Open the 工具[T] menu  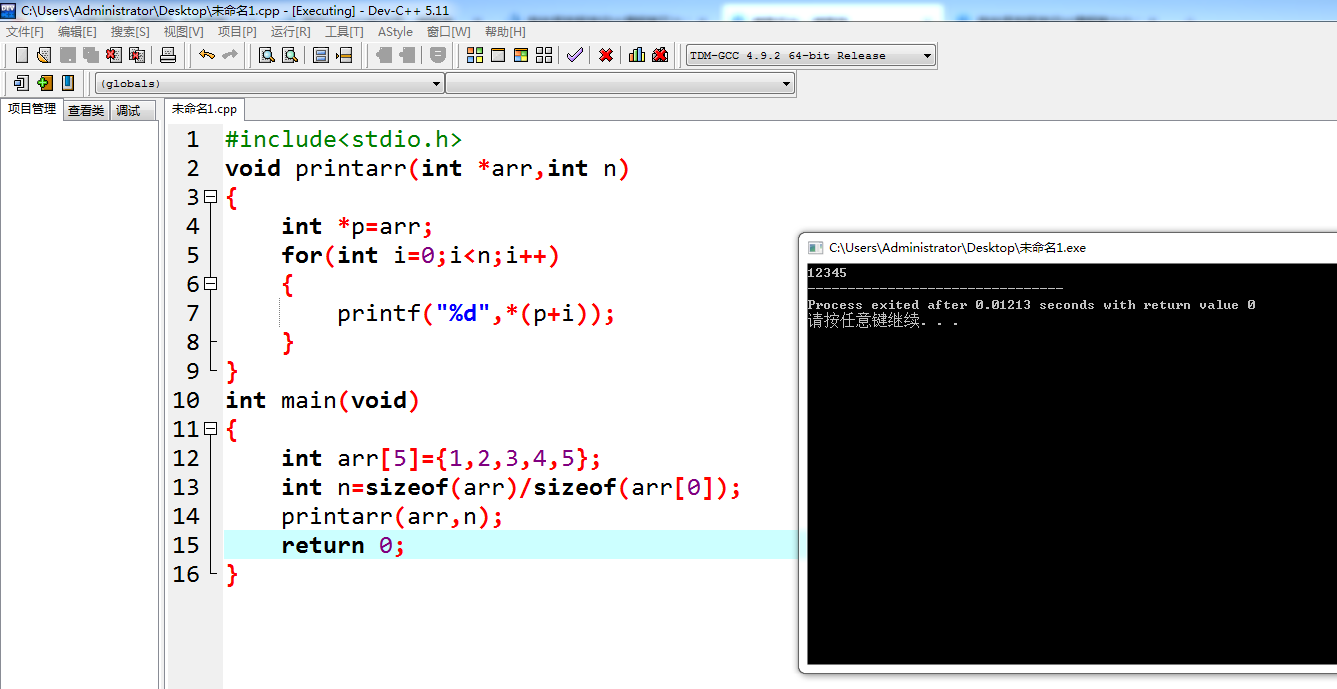344,32
